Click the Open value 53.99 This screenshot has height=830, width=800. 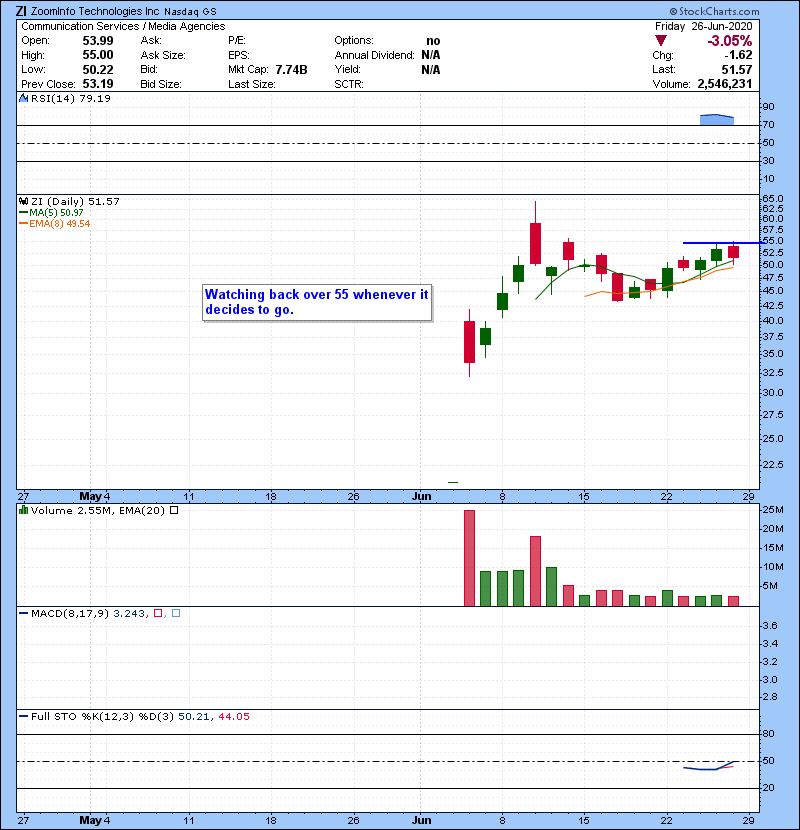coord(98,40)
